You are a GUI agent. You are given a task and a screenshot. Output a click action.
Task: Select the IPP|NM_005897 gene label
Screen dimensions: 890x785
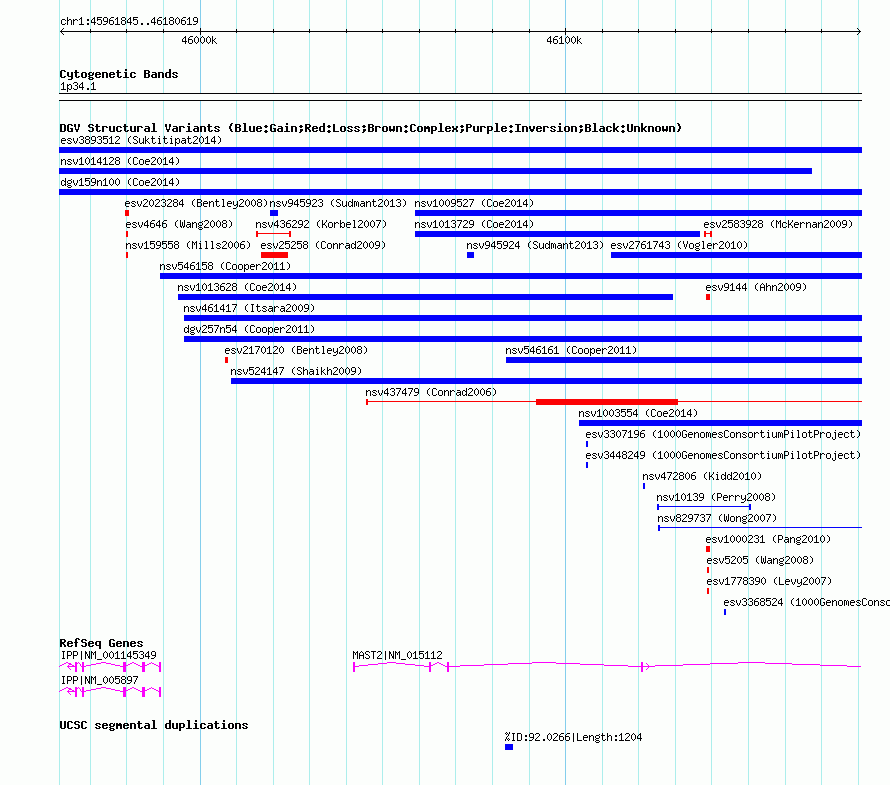99,680
